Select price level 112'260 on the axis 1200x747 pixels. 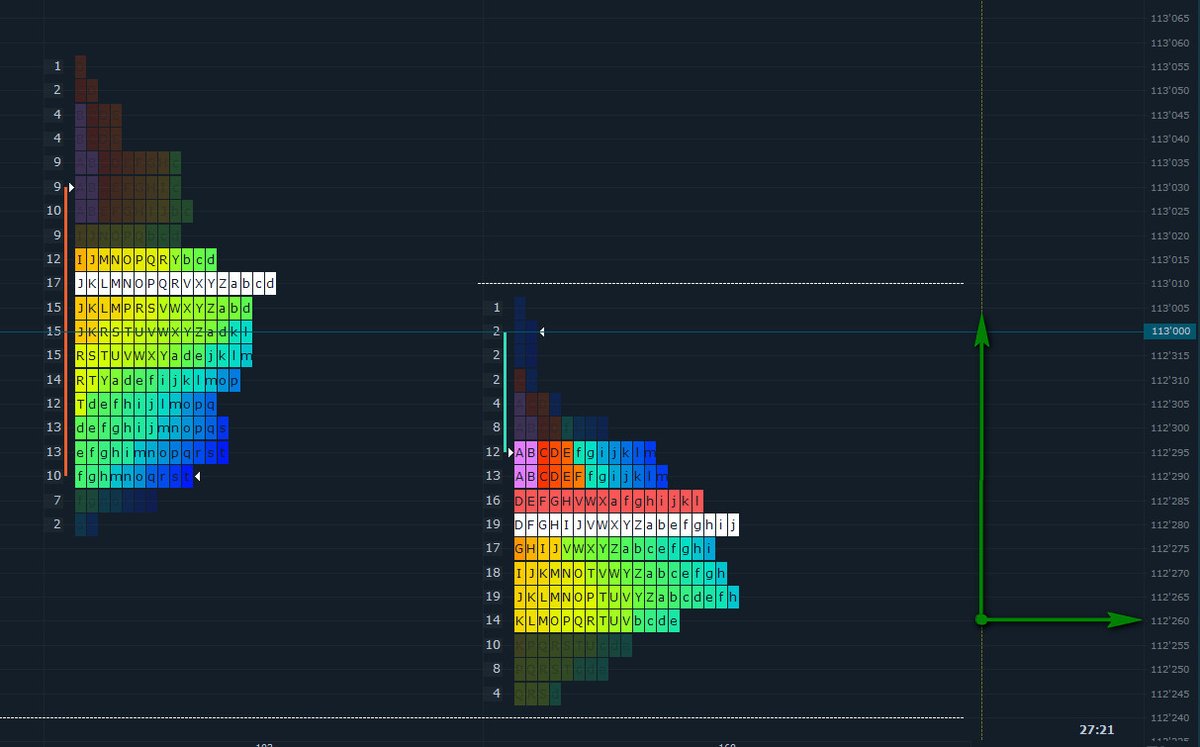pos(1170,621)
